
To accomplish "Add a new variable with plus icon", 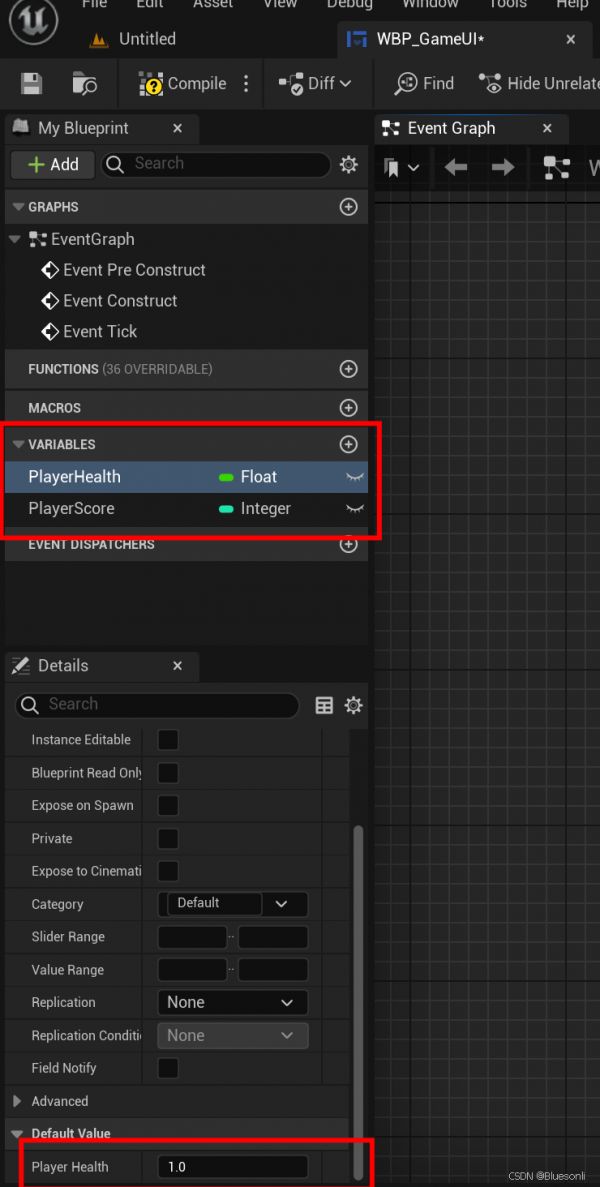I will click(348, 444).
